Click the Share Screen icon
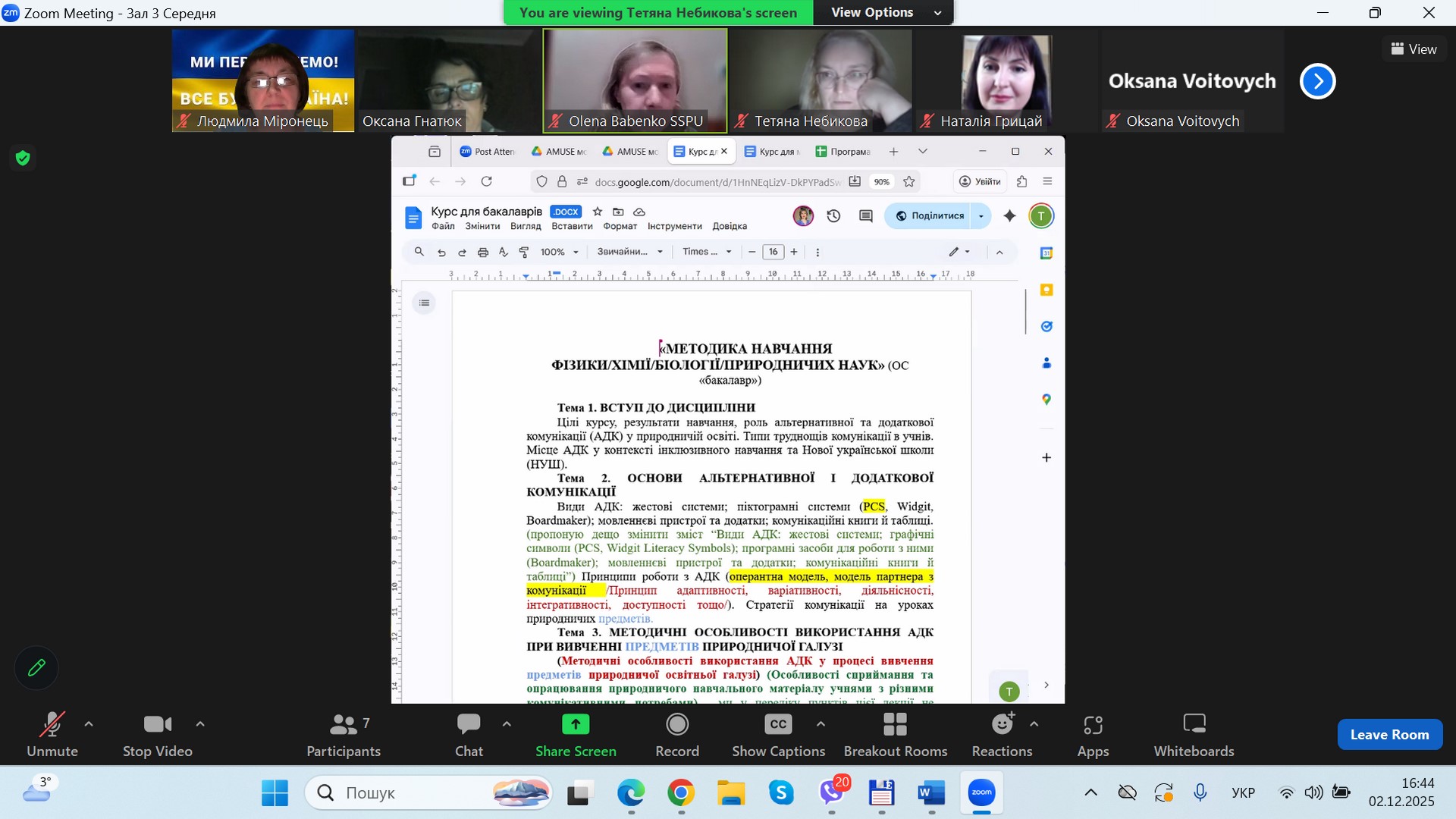1456x819 pixels. coord(576,724)
